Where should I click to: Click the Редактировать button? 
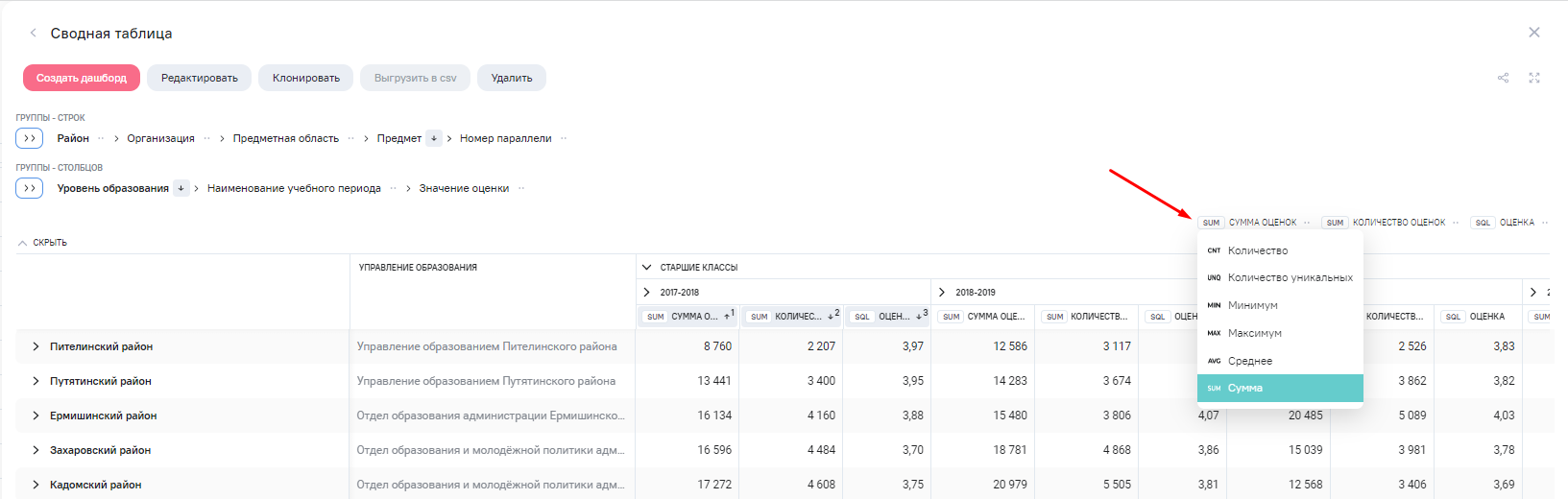199,78
